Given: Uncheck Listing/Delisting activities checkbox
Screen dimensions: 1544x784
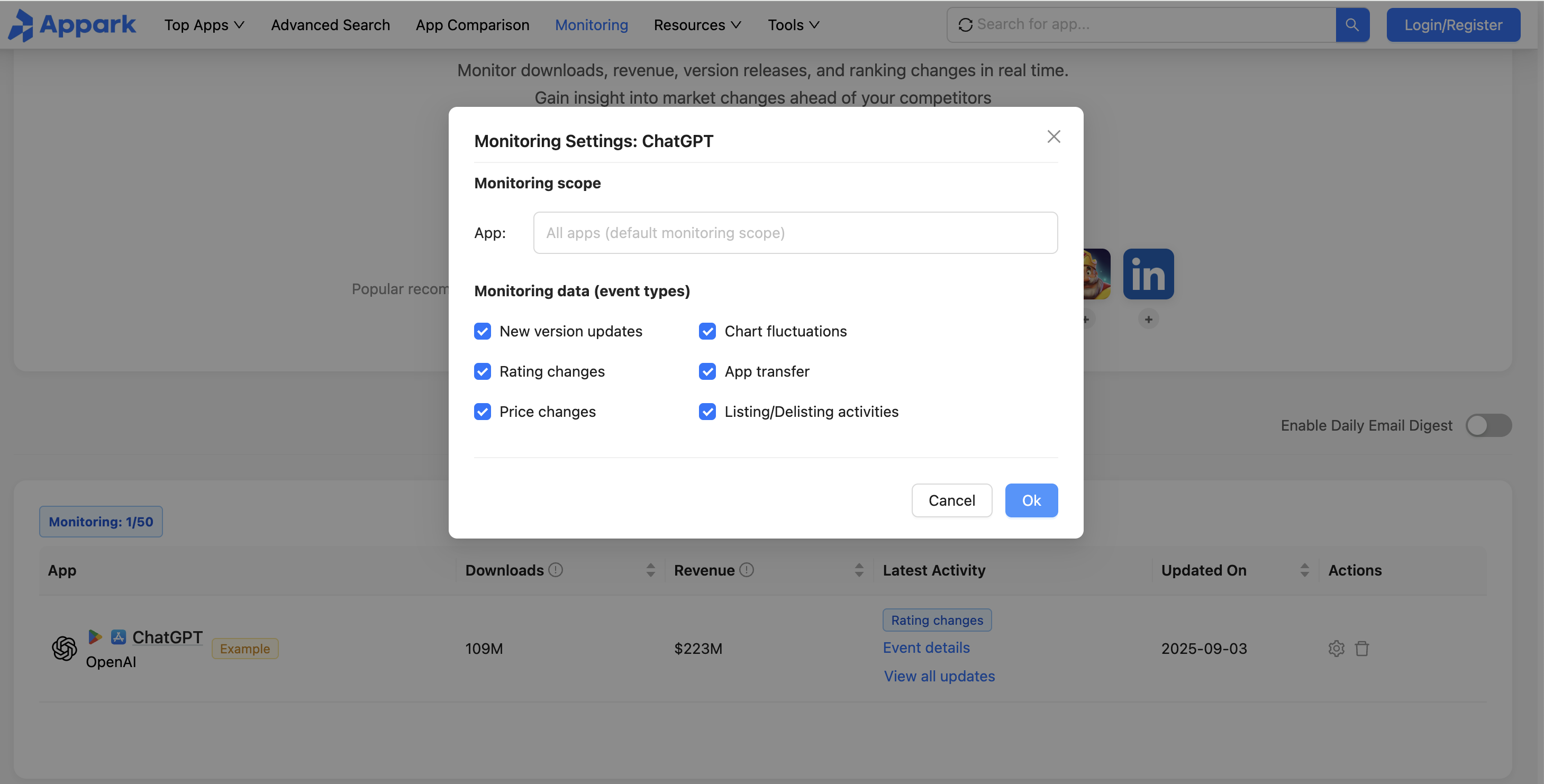Looking at the screenshot, I should (x=707, y=412).
